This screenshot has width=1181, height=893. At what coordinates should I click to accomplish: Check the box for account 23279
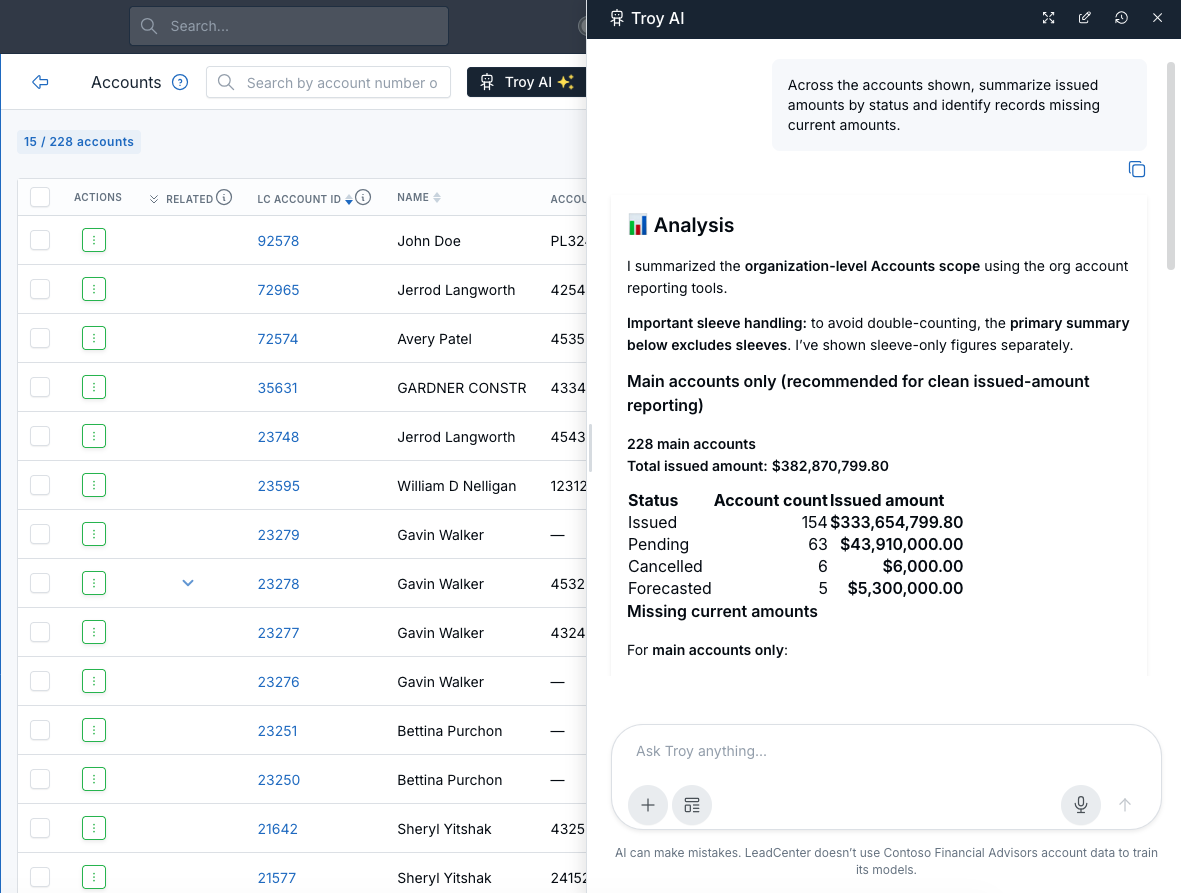point(40,534)
